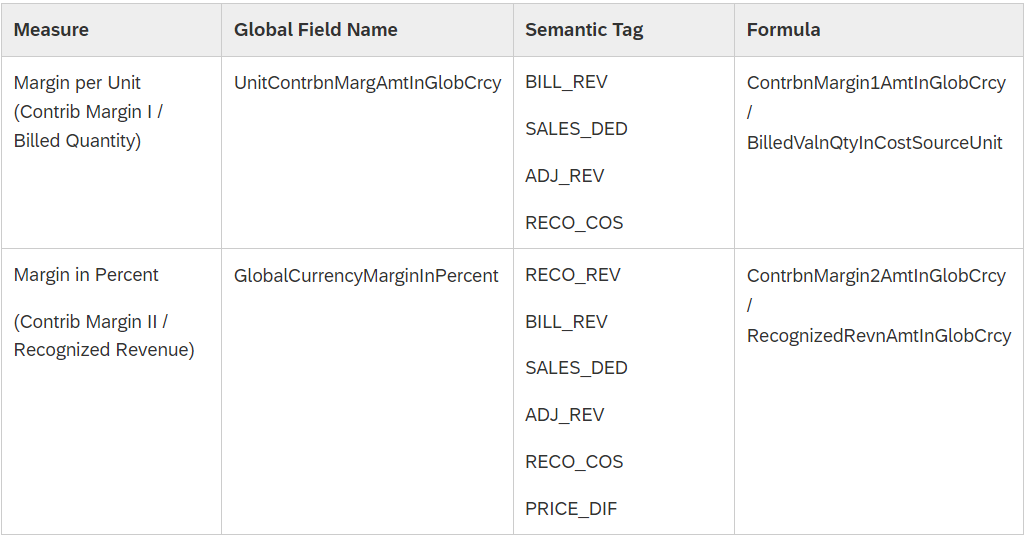This screenshot has height=537, width=1026.
Task: Click ContrbnMargin1AmtInGlobCrcy formula text
Action: point(876,83)
